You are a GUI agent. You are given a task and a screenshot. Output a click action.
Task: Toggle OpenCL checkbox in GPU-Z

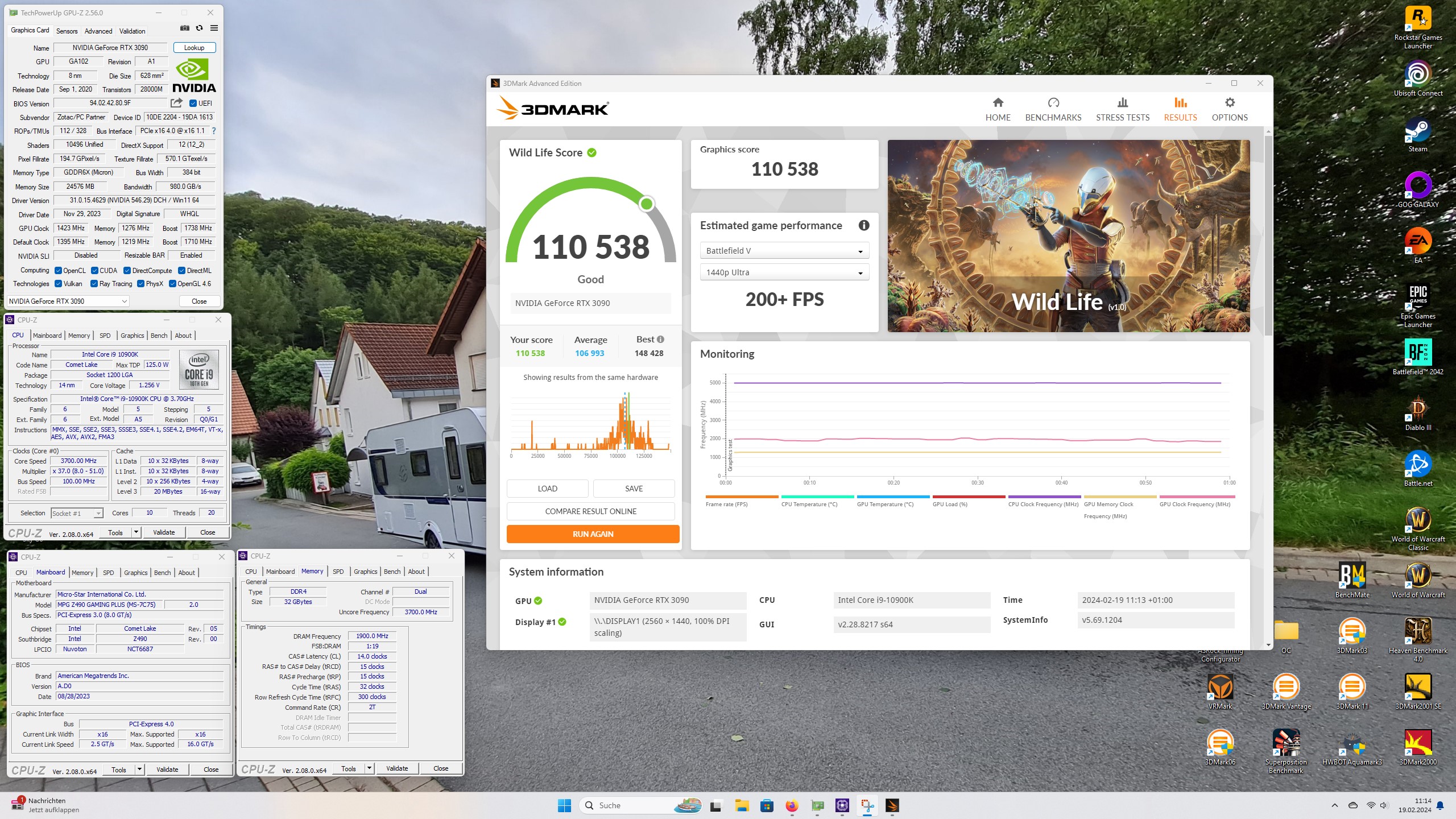click(58, 271)
